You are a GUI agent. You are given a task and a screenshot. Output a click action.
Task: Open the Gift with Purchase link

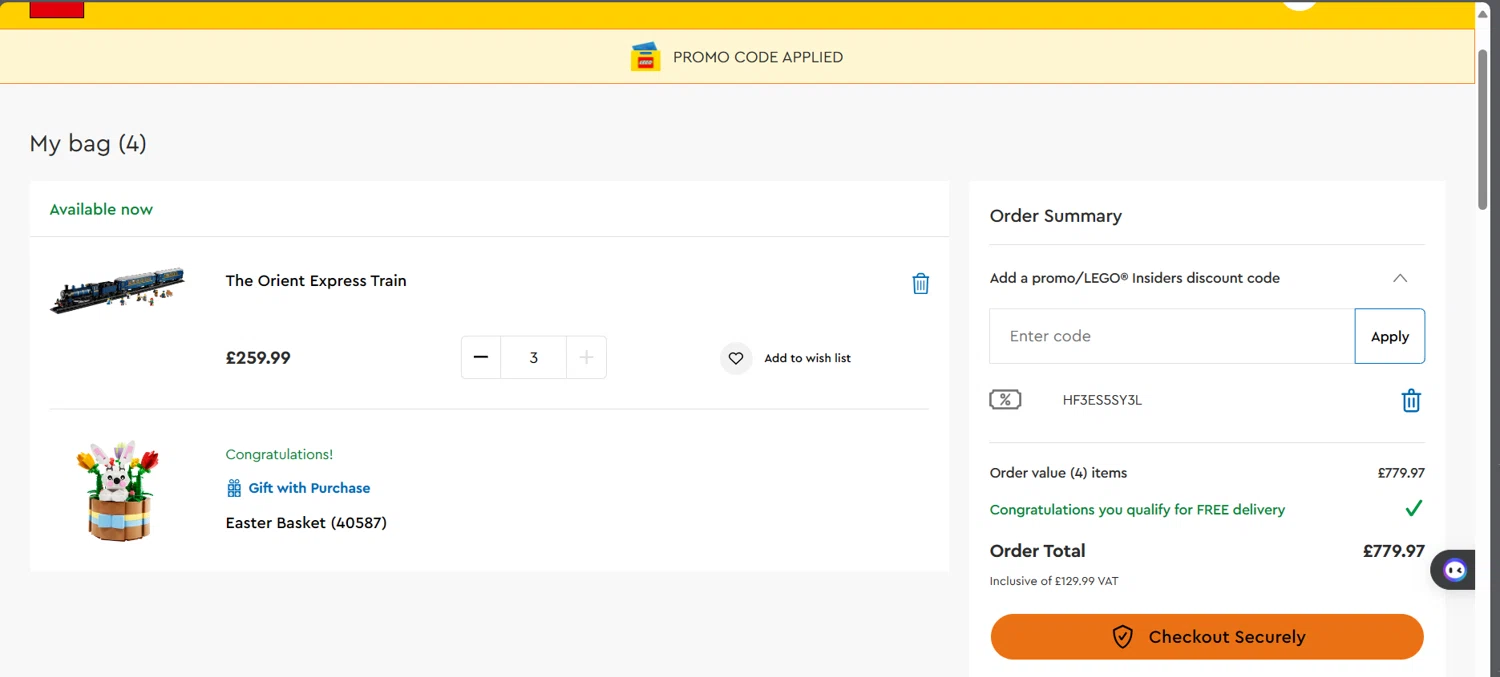point(309,488)
